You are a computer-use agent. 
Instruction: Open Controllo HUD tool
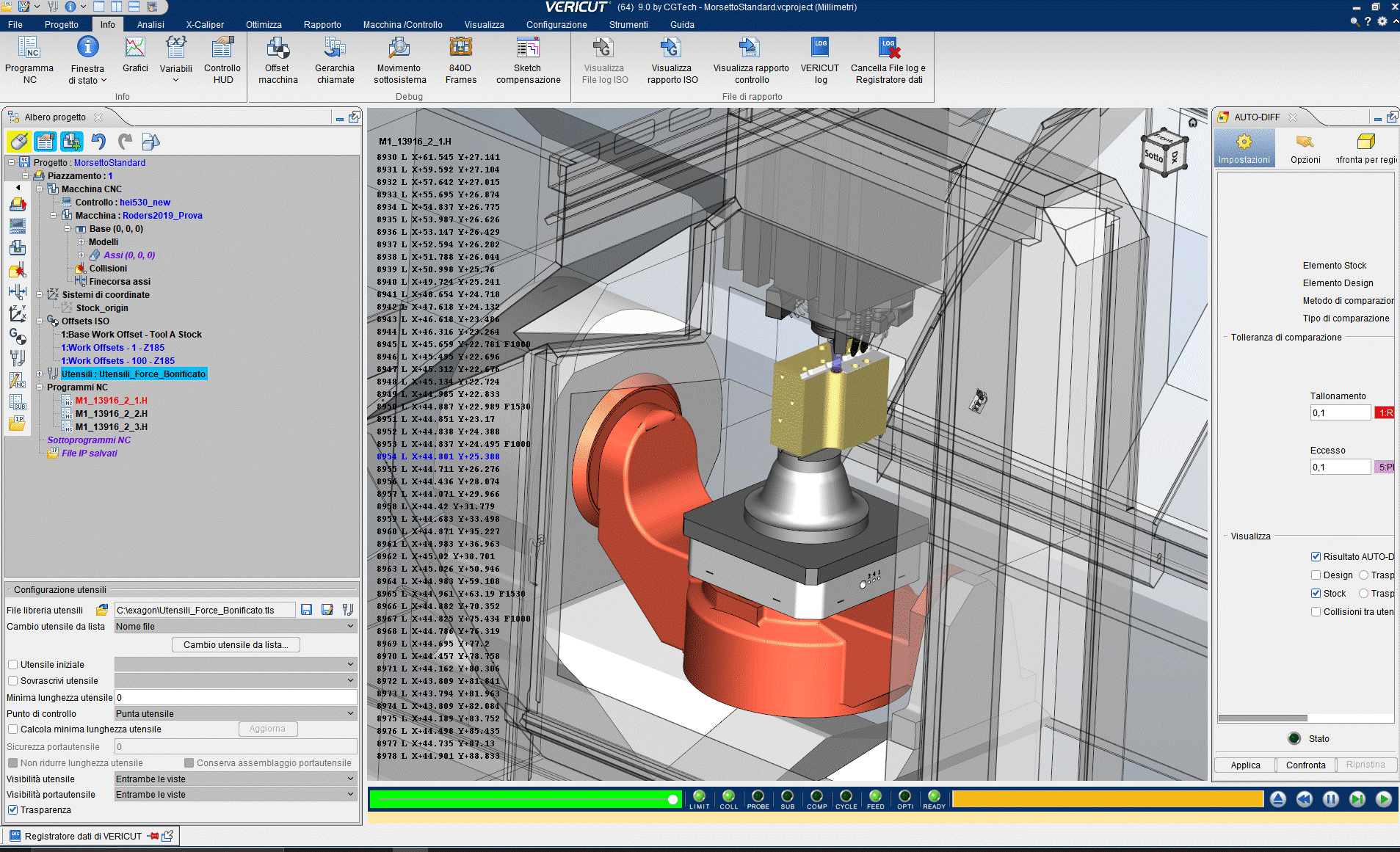(222, 60)
